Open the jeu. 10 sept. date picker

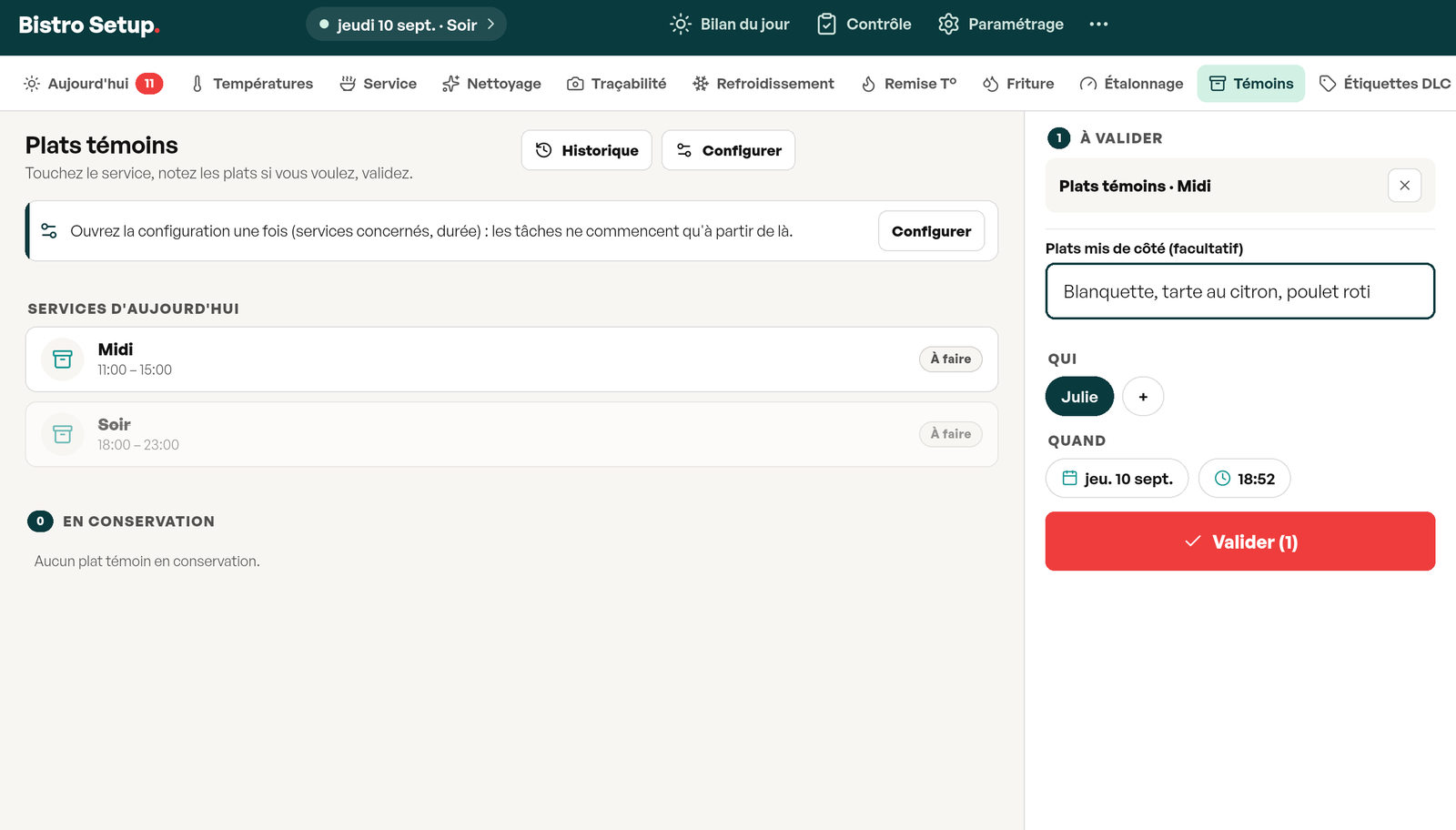(1117, 479)
